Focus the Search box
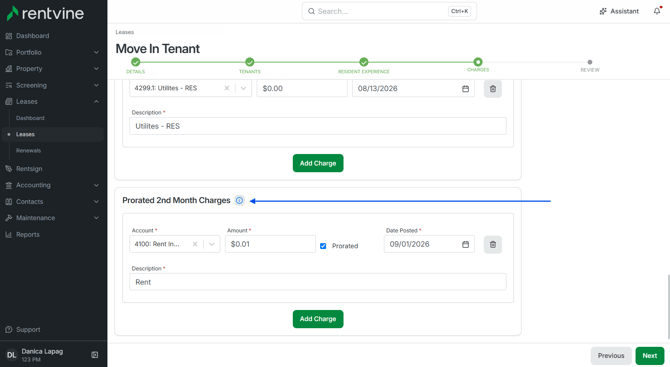This screenshot has height=367, width=670. [389, 11]
